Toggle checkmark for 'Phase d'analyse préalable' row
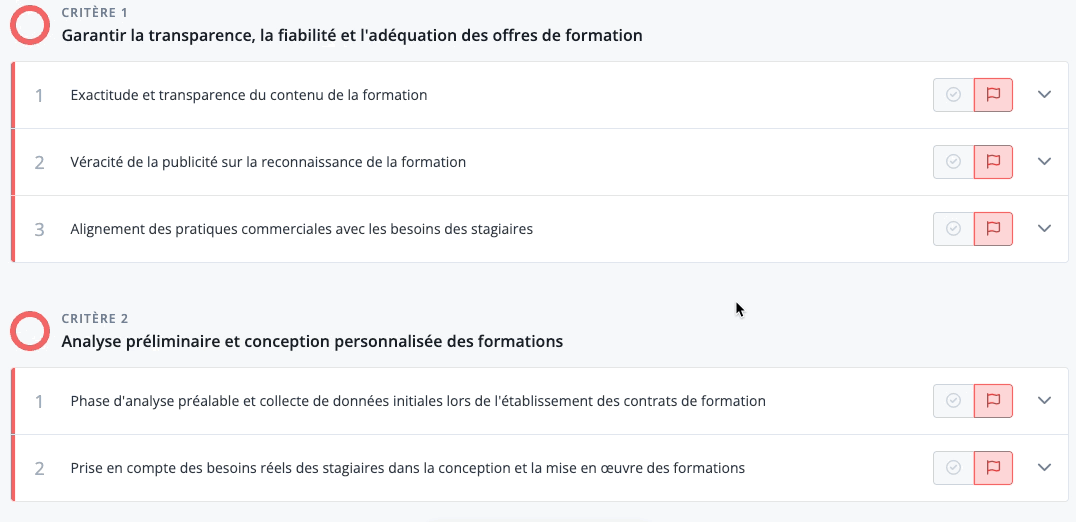The image size is (1076, 522). click(x=954, y=401)
